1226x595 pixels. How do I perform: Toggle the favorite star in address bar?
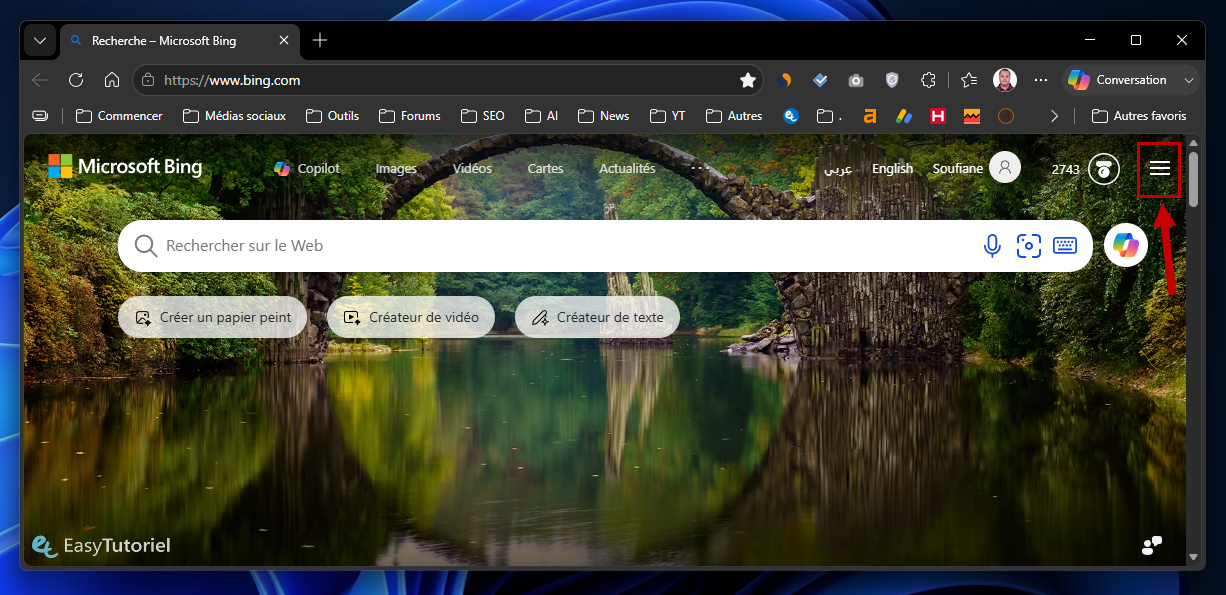coord(747,80)
